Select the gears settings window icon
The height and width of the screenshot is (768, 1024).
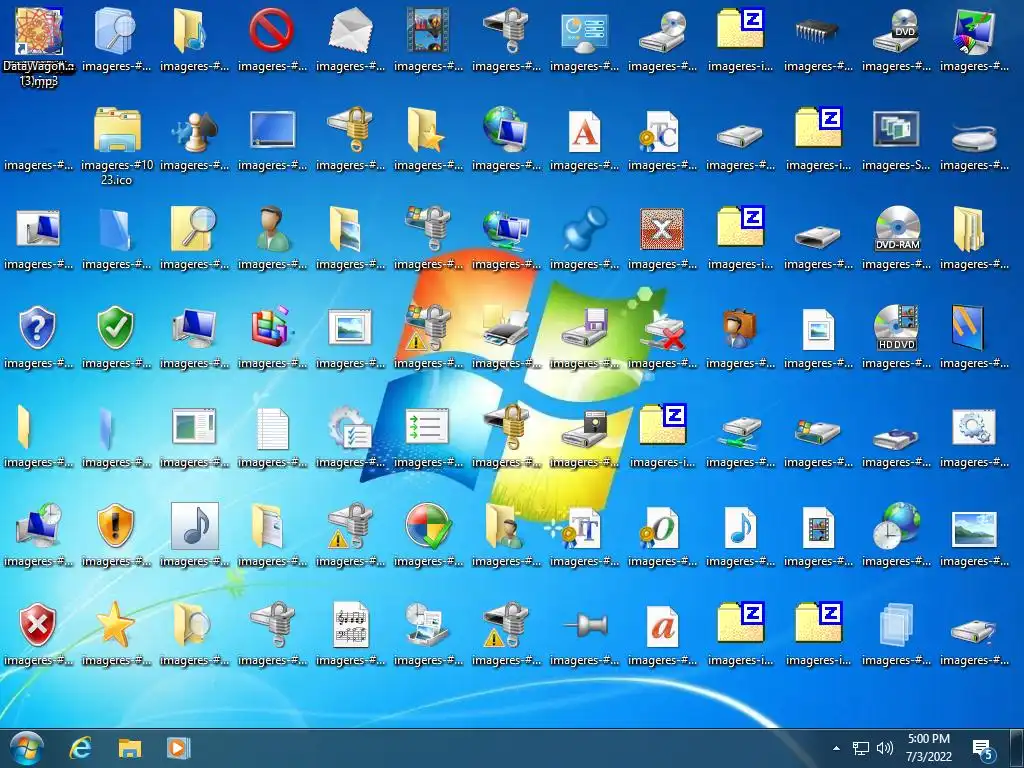click(x=974, y=427)
